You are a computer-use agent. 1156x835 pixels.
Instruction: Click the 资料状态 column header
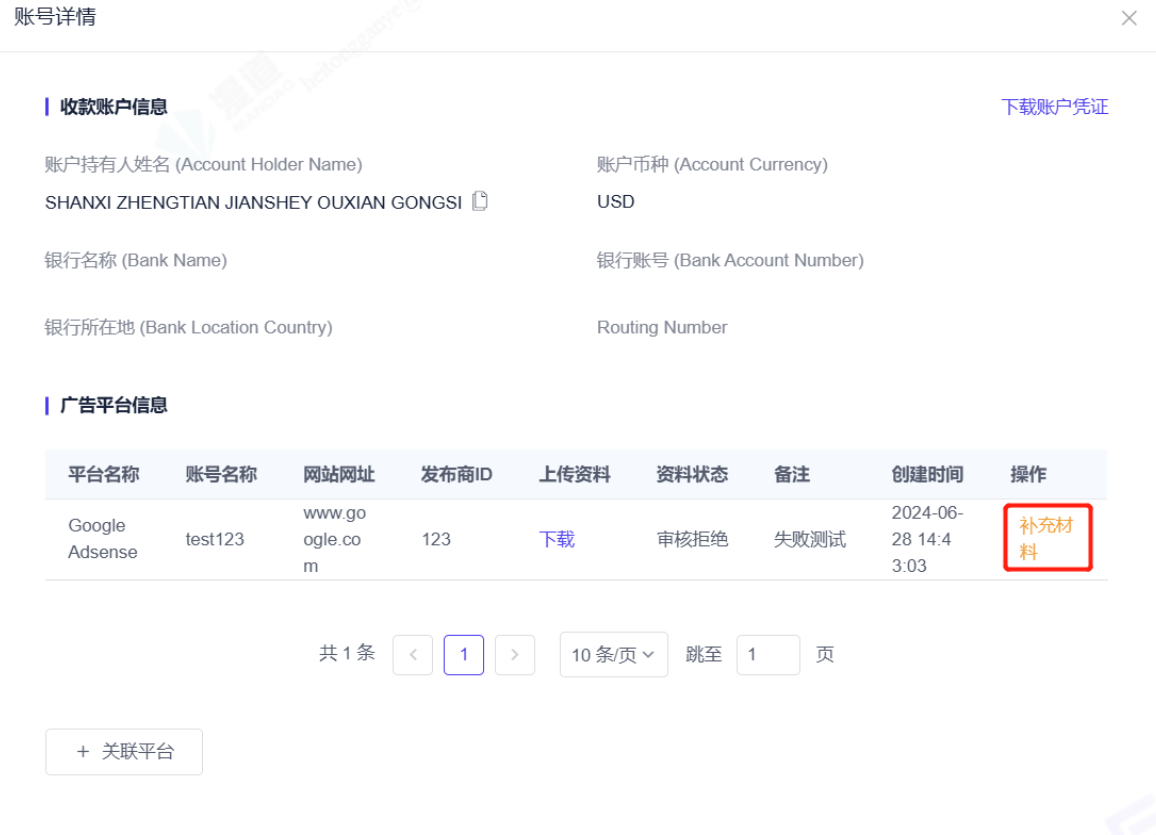click(692, 474)
